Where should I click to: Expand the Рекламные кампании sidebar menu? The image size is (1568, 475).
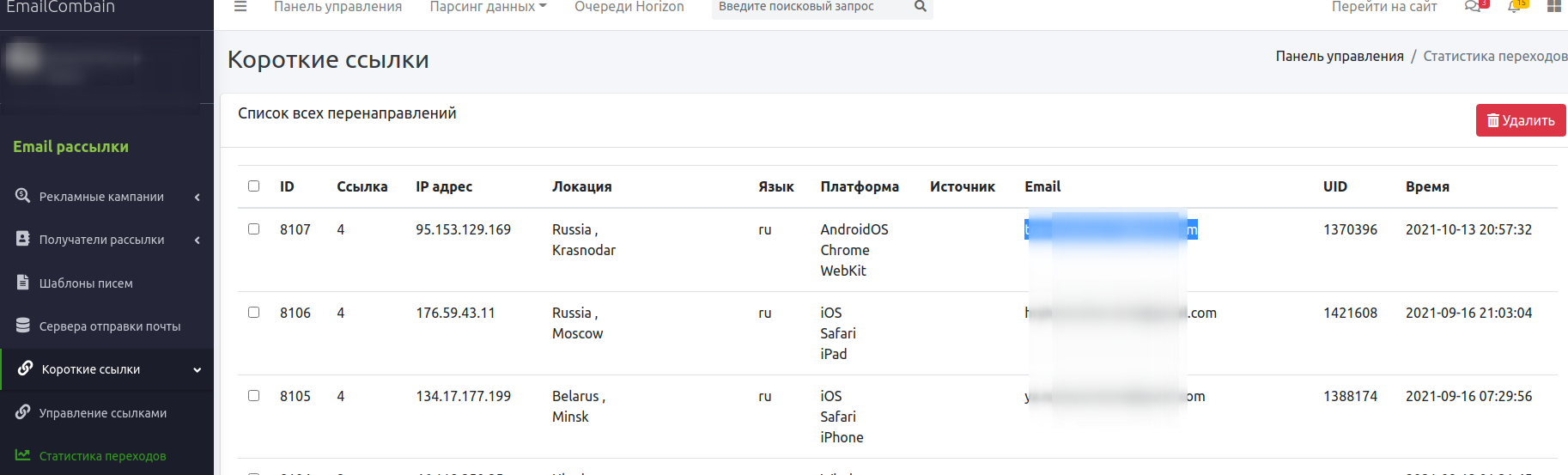(101, 197)
